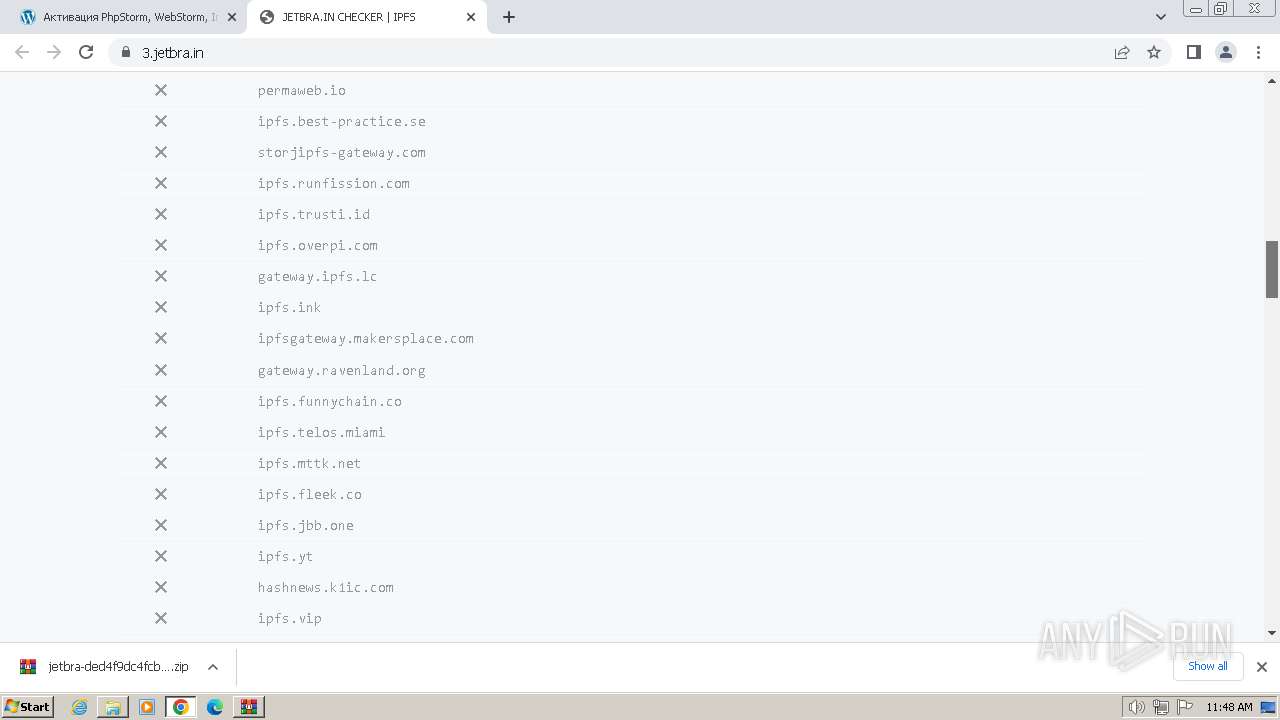Click the ipfs.overpi.com gateway name
Screen dimensions: 1280x720
tap(318, 245)
